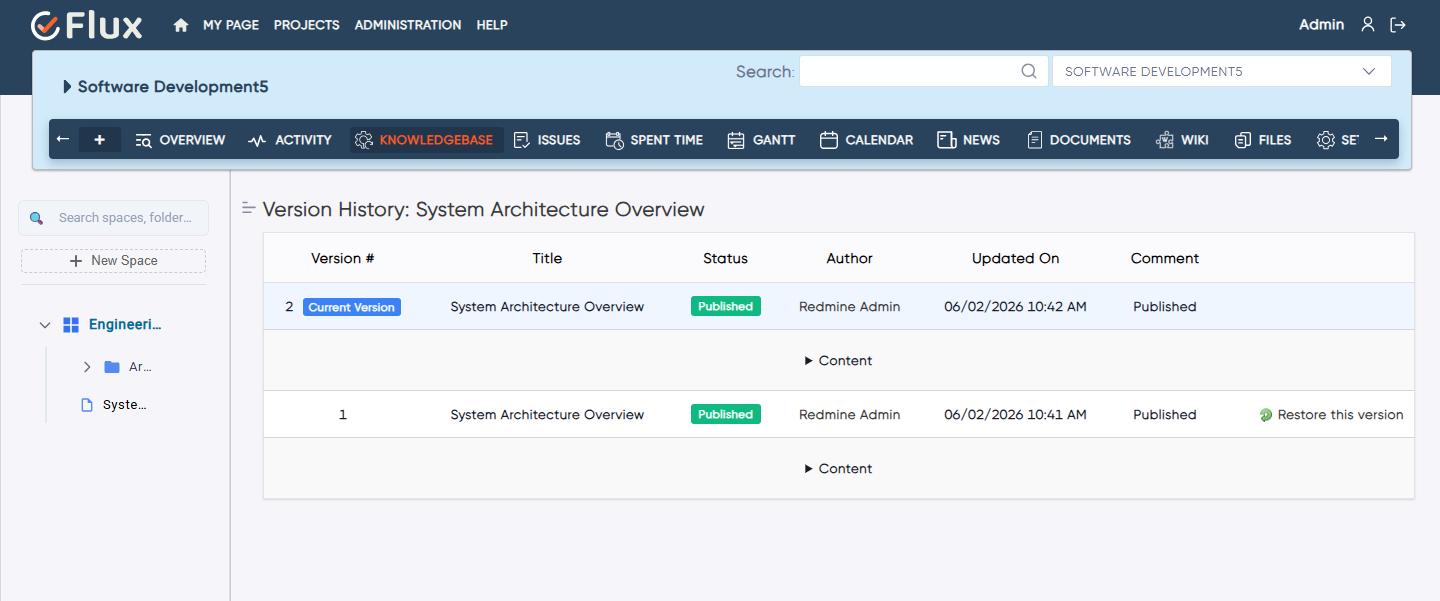Click the Flux logo
This screenshot has width=1440, height=601.
[x=87, y=25]
